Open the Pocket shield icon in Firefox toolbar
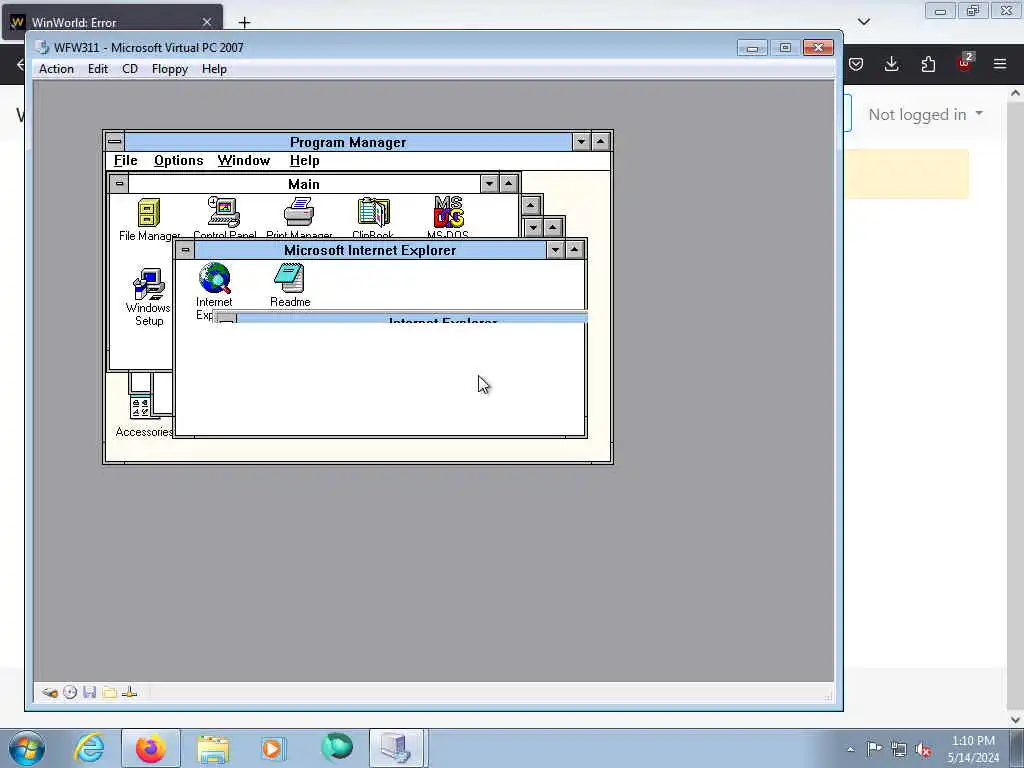This screenshot has height=768, width=1024. tap(856, 64)
